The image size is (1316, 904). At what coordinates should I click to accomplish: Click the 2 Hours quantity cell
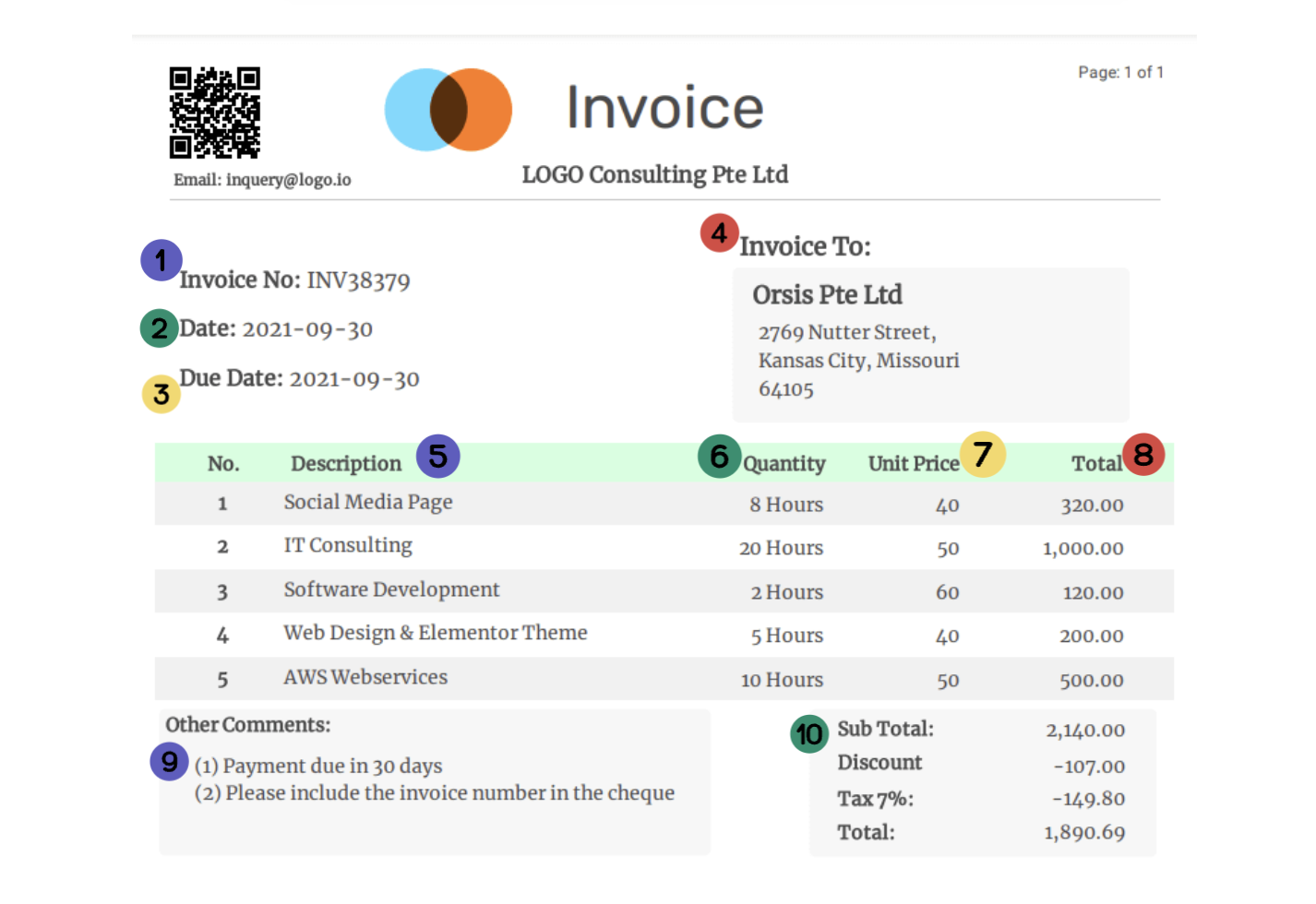pyautogui.click(x=786, y=592)
